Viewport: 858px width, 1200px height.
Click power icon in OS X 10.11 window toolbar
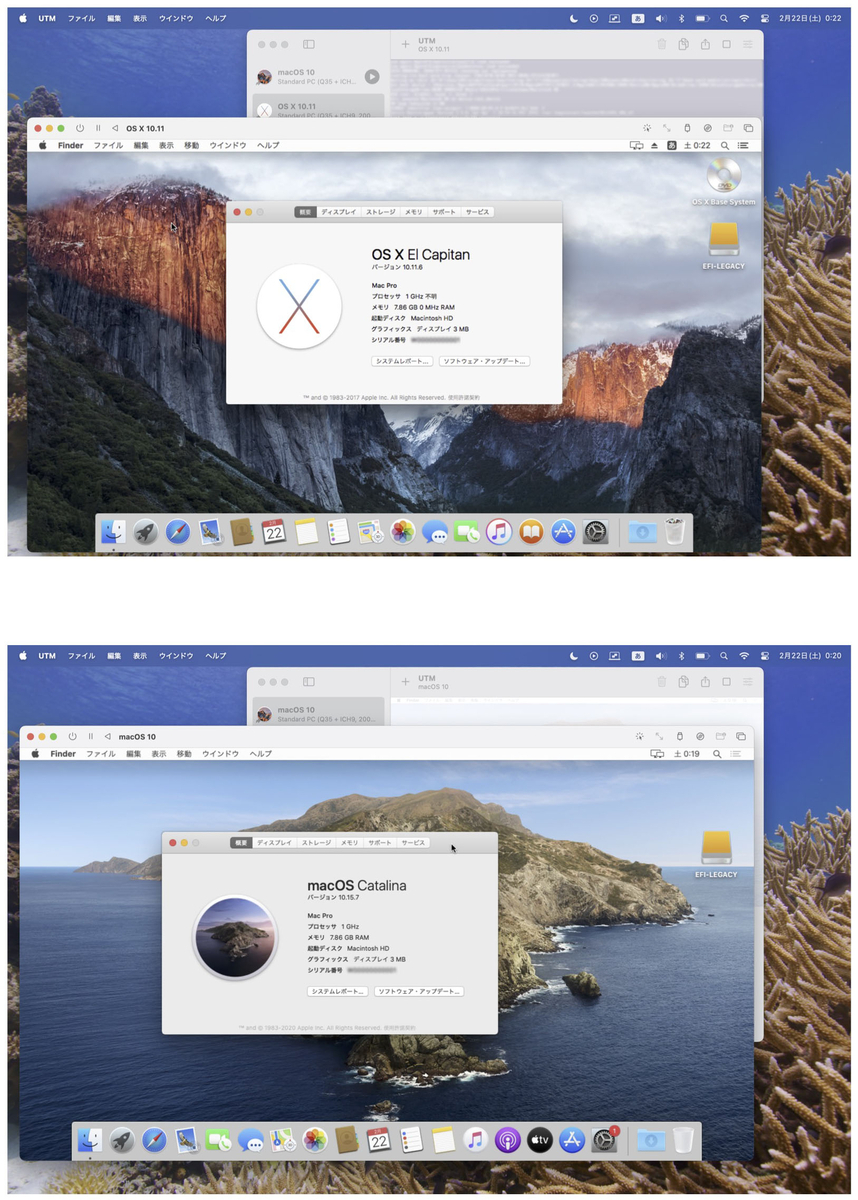click(x=81, y=128)
